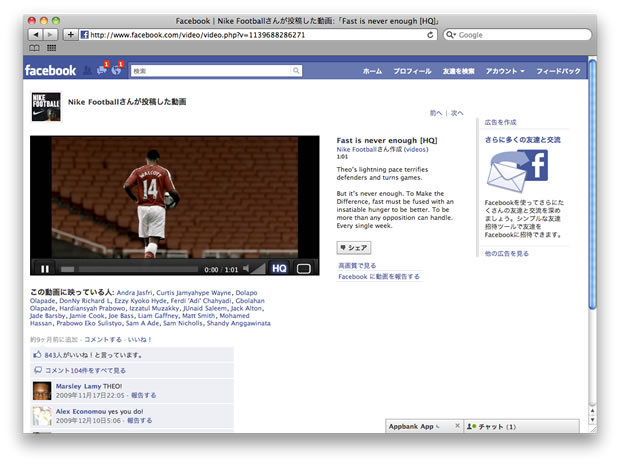Open Facebook messages icon with badge
Image resolution: width=620 pixels, height=465 pixels.
pos(102,70)
